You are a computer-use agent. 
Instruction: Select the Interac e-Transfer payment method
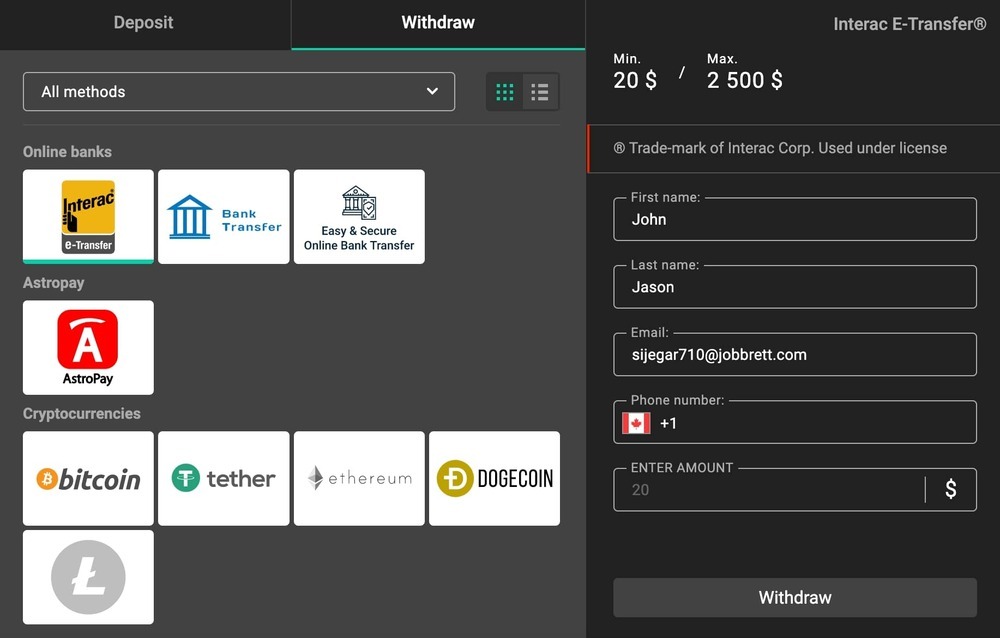pyautogui.click(x=88, y=216)
